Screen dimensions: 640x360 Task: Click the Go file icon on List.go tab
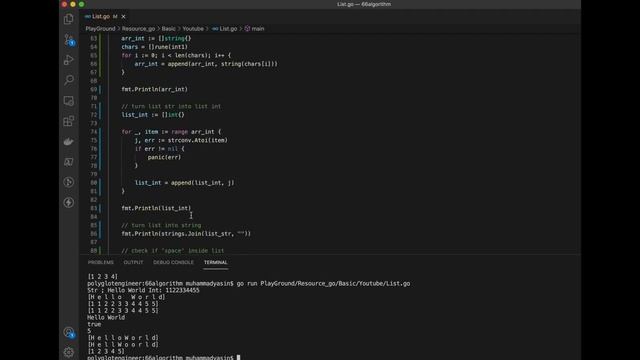click(87, 16)
